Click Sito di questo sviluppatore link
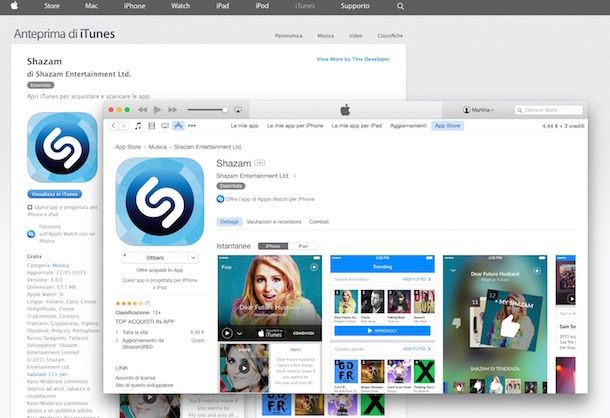This screenshot has width=610, height=418. (x=144, y=385)
